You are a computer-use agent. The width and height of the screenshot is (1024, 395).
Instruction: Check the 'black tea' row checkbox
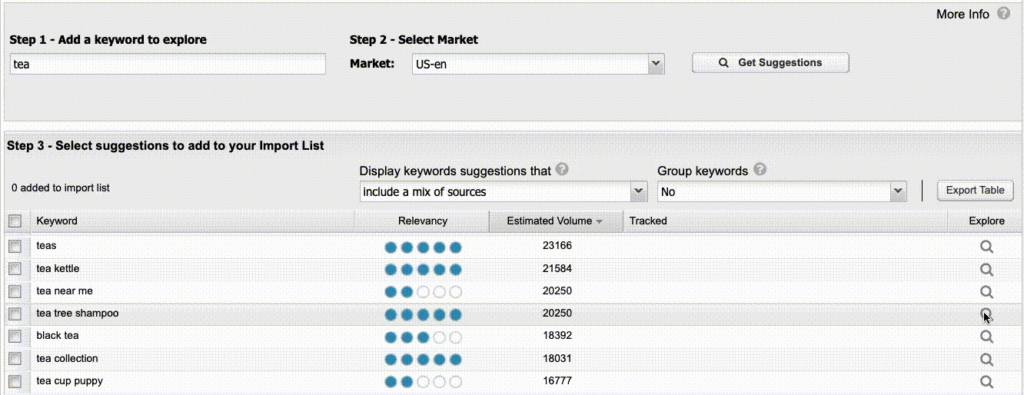tap(14, 336)
